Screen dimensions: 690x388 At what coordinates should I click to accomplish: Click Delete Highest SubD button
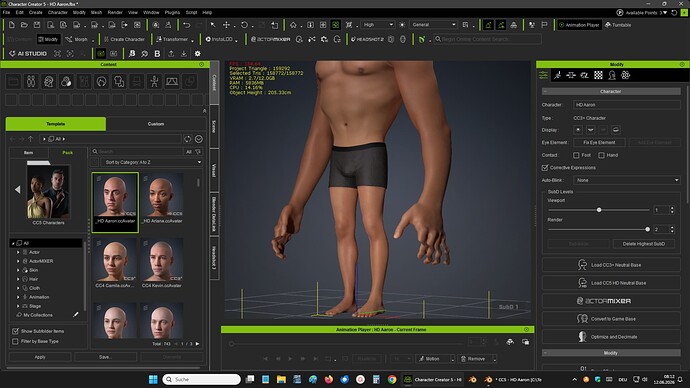click(643, 244)
